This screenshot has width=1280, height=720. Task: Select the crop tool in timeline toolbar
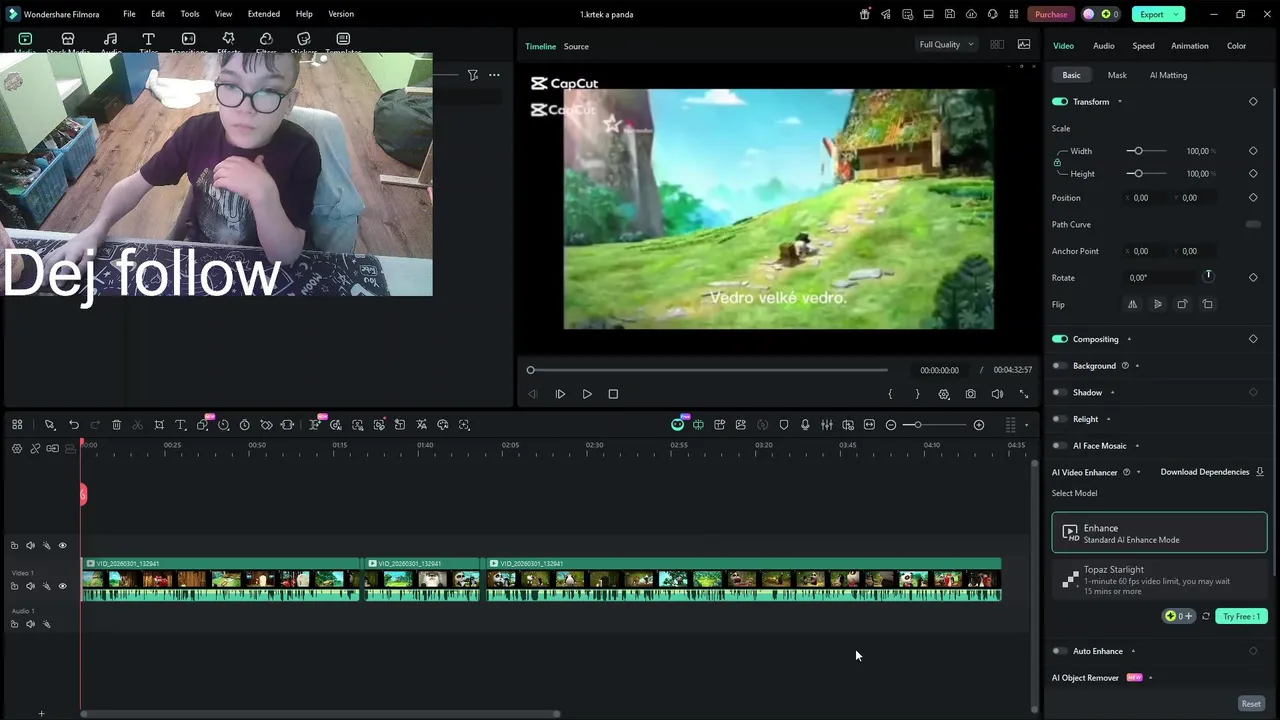[x=159, y=425]
